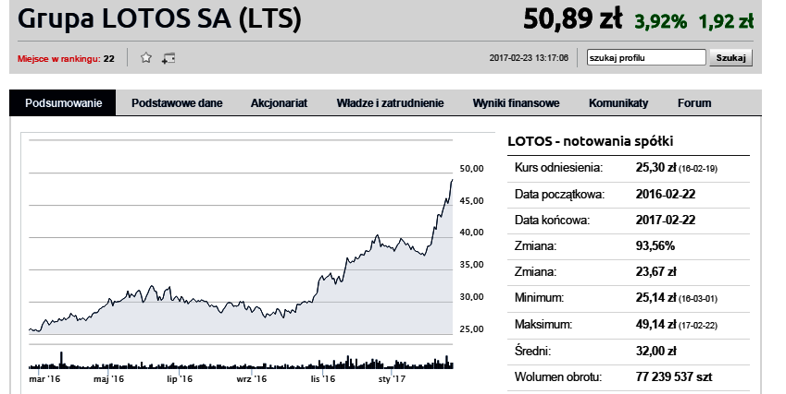Switch to the Akcjonariat tab
This screenshot has width=786, height=394.
tap(279, 103)
